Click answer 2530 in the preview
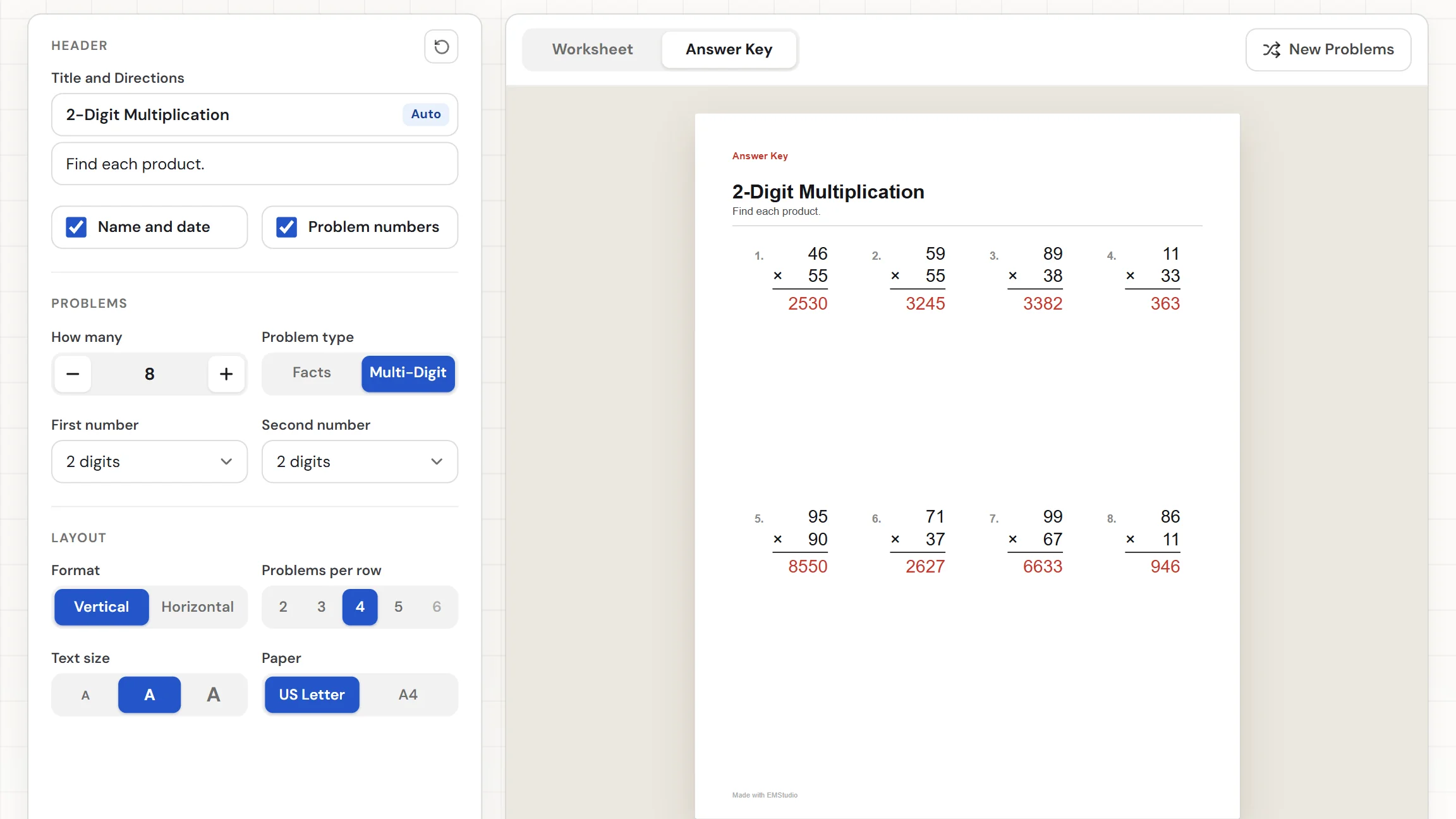The width and height of the screenshot is (1456, 819). (x=808, y=304)
